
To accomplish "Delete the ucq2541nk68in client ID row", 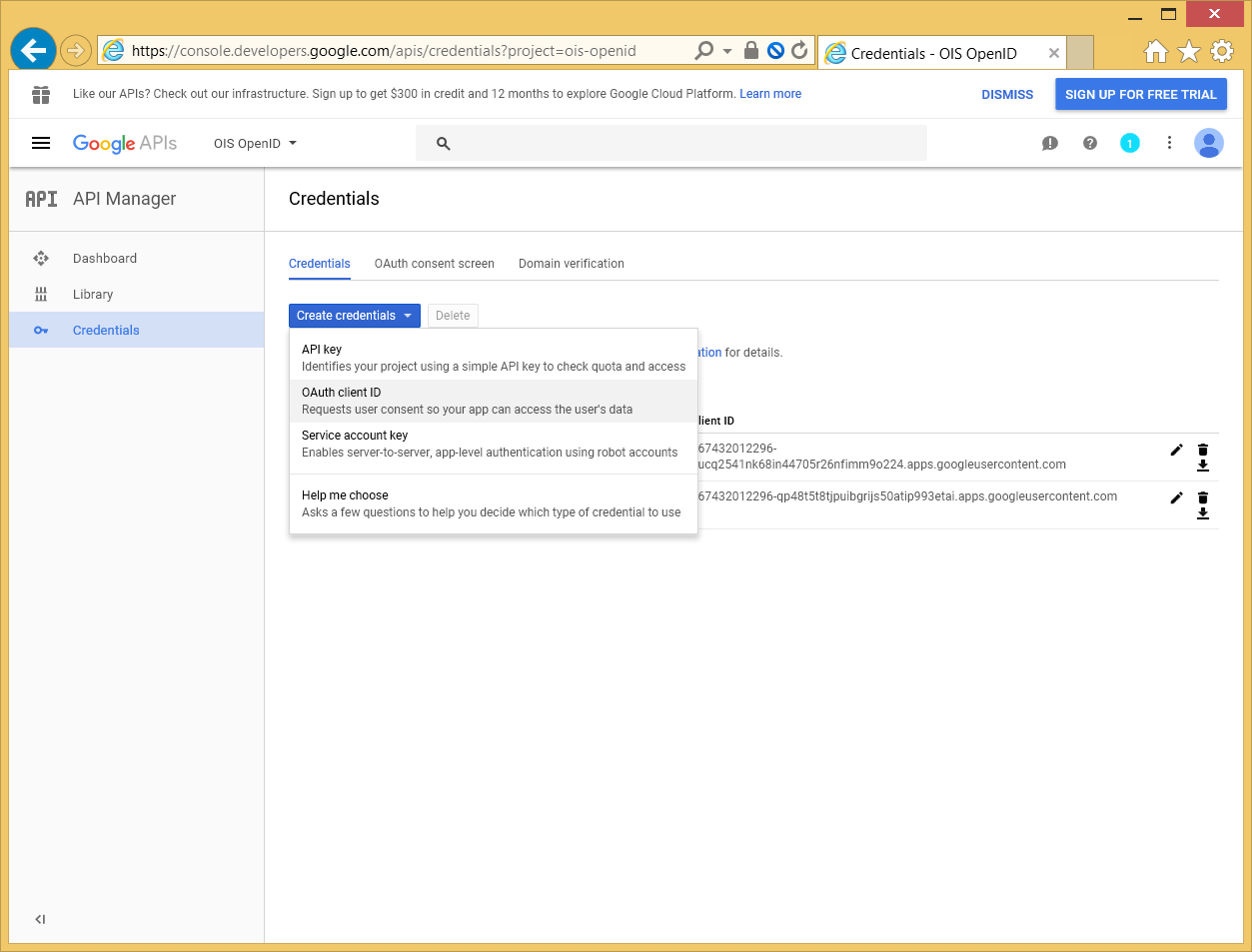I will pos(1203,450).
